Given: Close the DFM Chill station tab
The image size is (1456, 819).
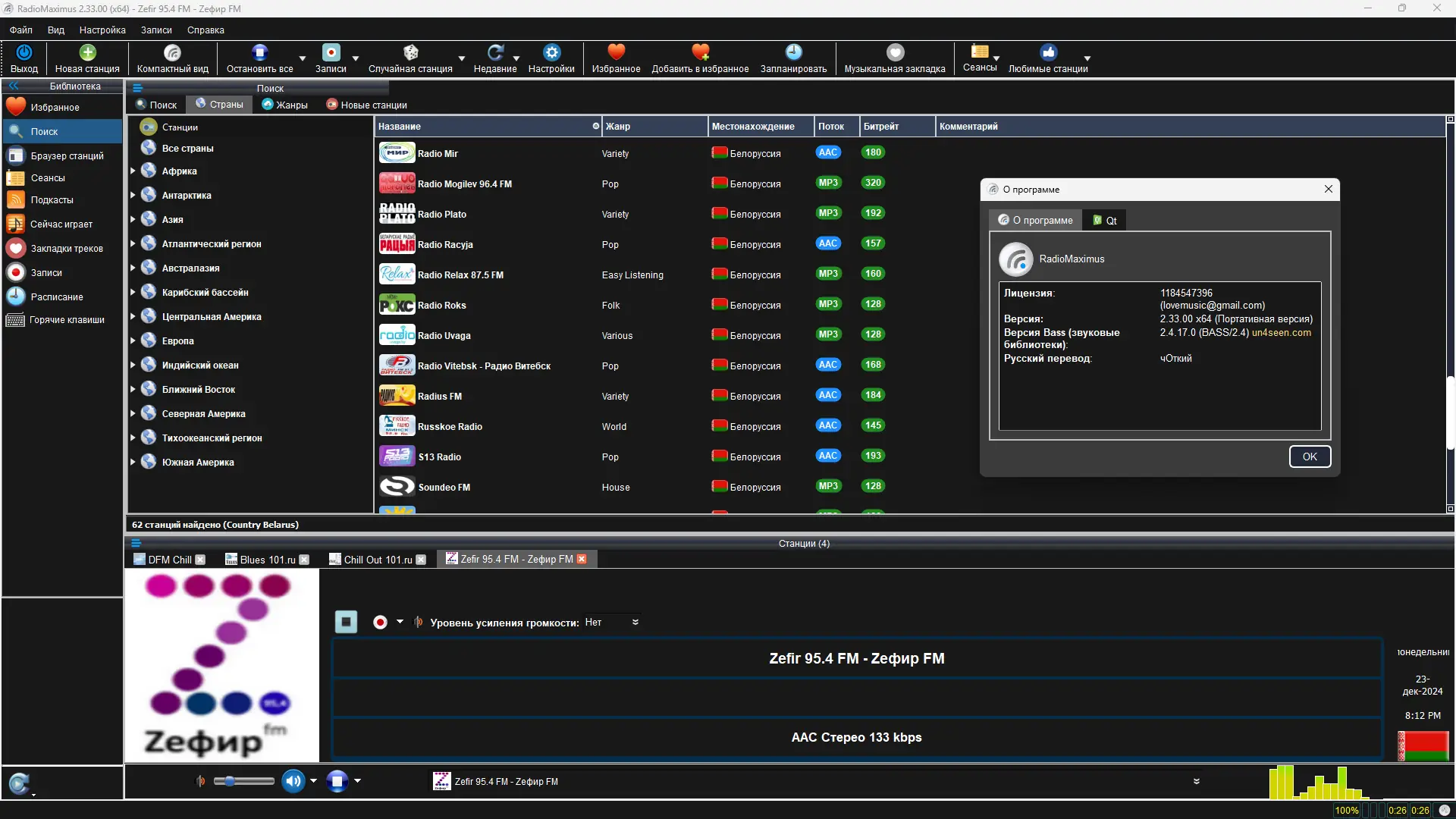Looking at the screenshot, I should 200,560.
